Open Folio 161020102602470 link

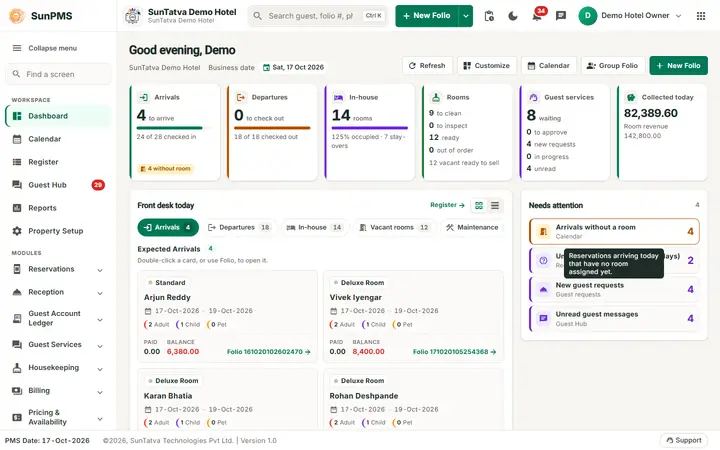pos(269,352)
